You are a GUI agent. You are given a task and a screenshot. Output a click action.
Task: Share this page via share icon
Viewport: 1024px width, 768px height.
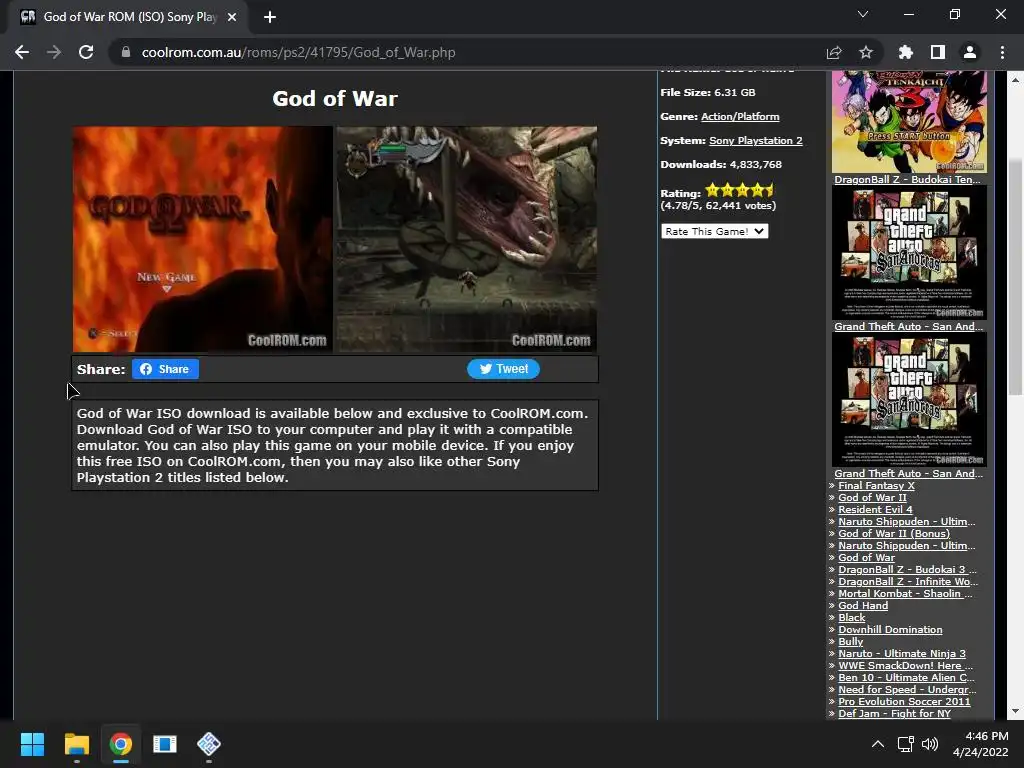834,52
